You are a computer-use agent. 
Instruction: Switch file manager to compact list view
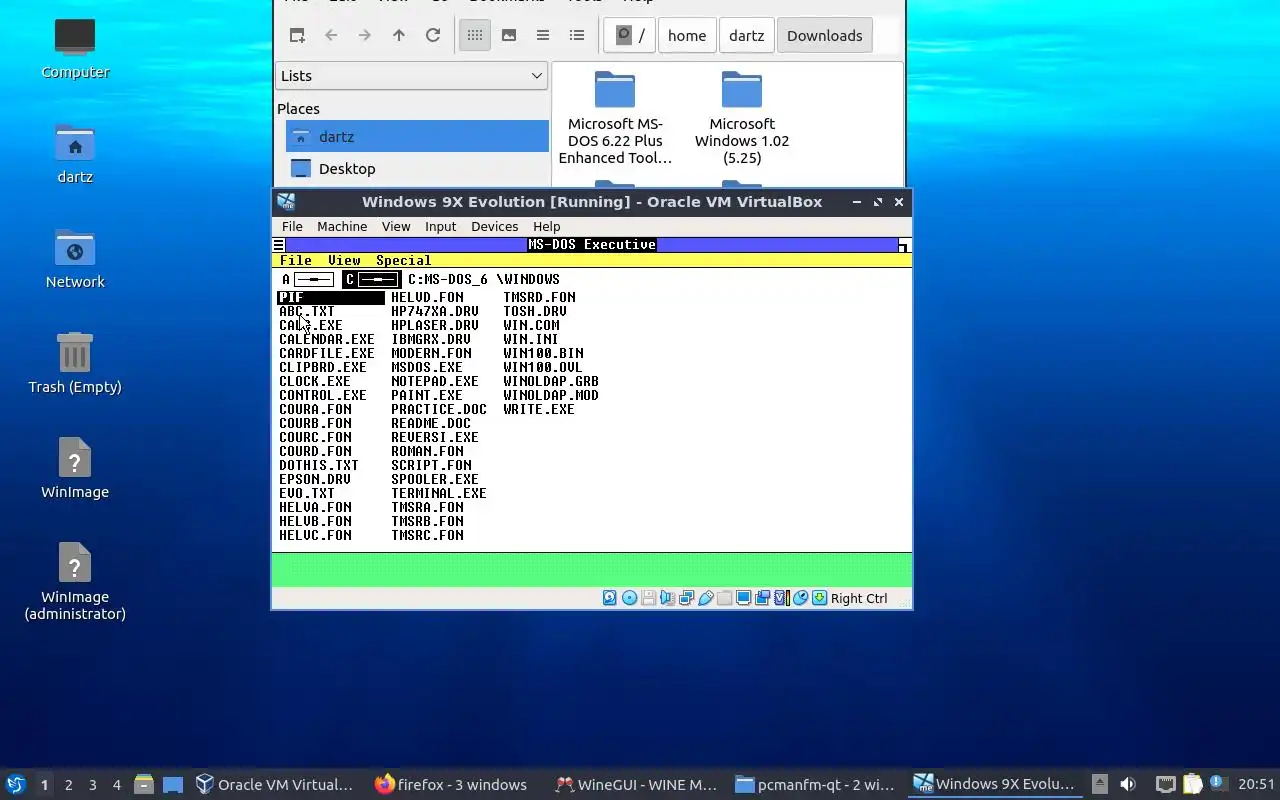[x=543, y=35]
